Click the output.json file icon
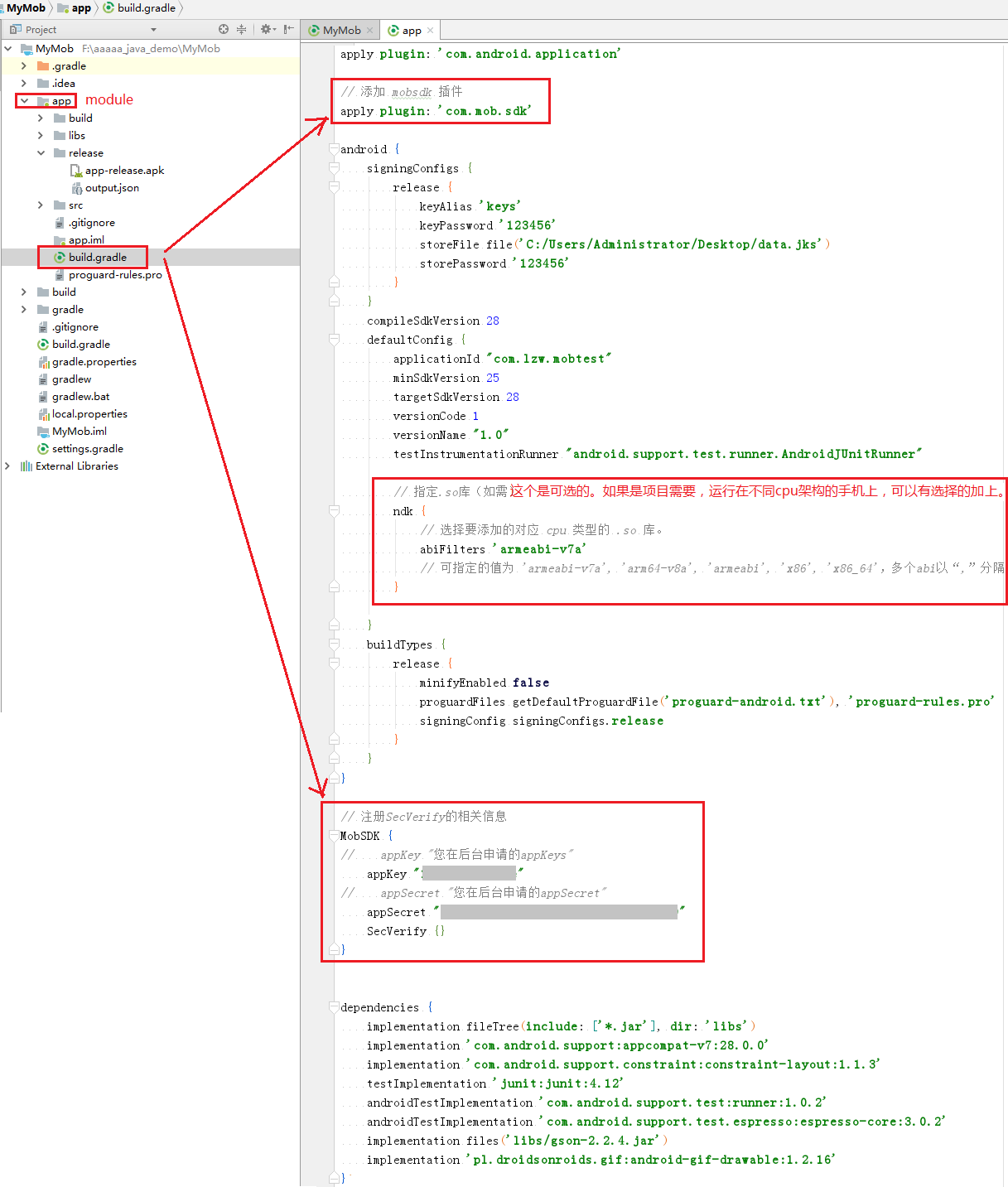This screenshot has height=1187, width=1008. (x=76, y=188)
